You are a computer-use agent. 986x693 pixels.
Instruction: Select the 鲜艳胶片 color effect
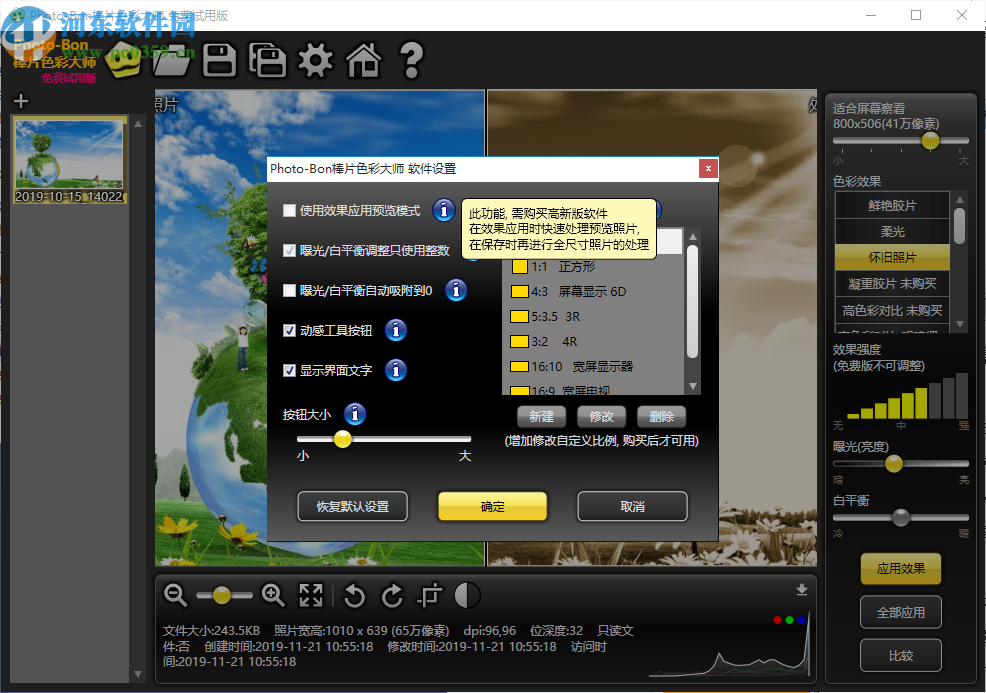[892, 206]
